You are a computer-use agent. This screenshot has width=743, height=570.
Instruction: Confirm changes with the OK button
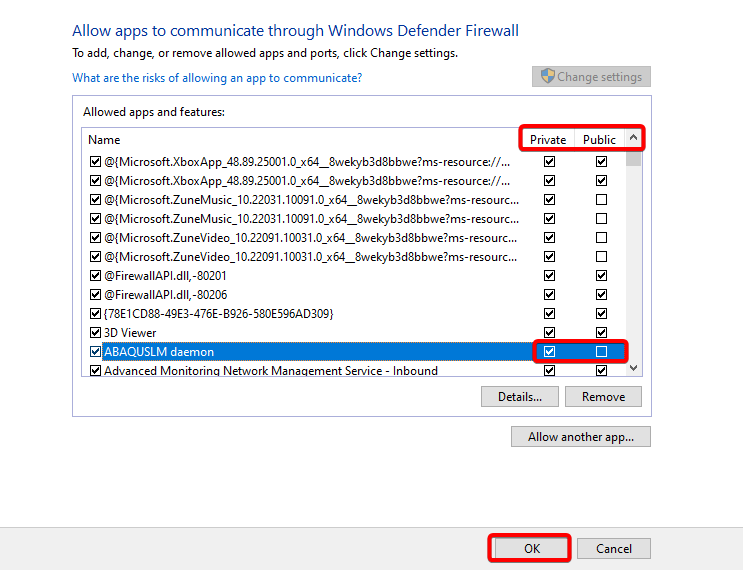[x=532, y=548]
